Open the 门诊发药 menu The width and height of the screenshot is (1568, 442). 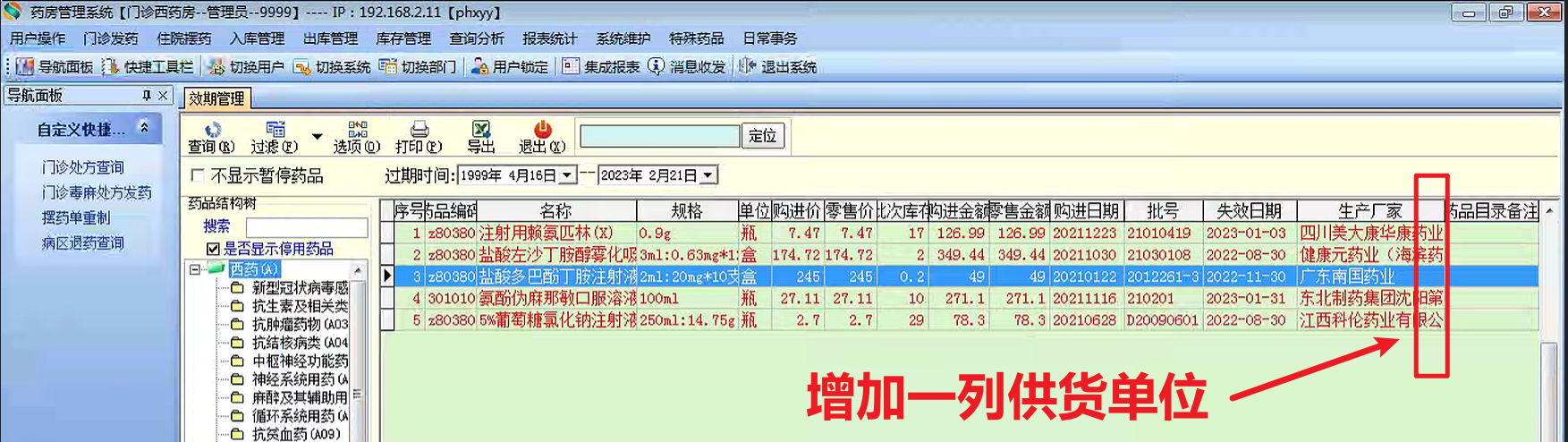coord(111,38)
